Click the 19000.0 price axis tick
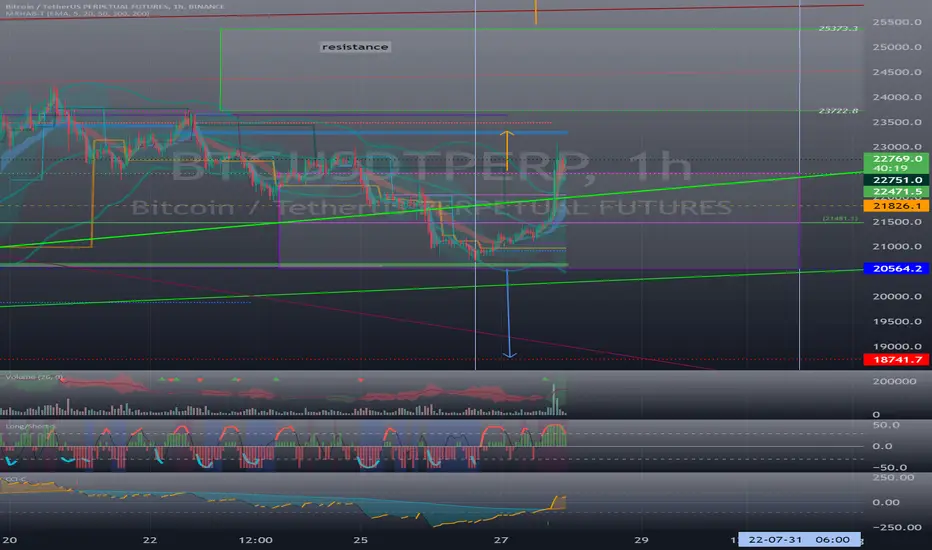 (897, 347)
